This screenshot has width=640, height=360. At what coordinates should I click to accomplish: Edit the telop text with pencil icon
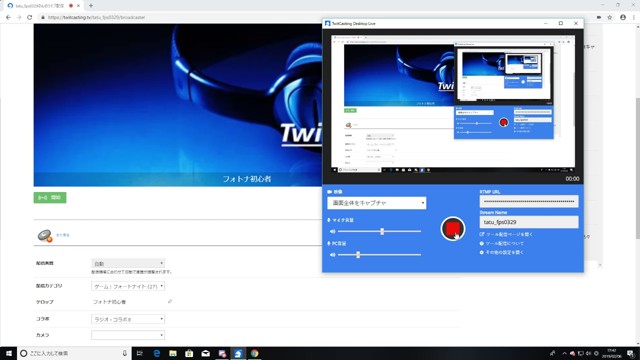(170, 302)
